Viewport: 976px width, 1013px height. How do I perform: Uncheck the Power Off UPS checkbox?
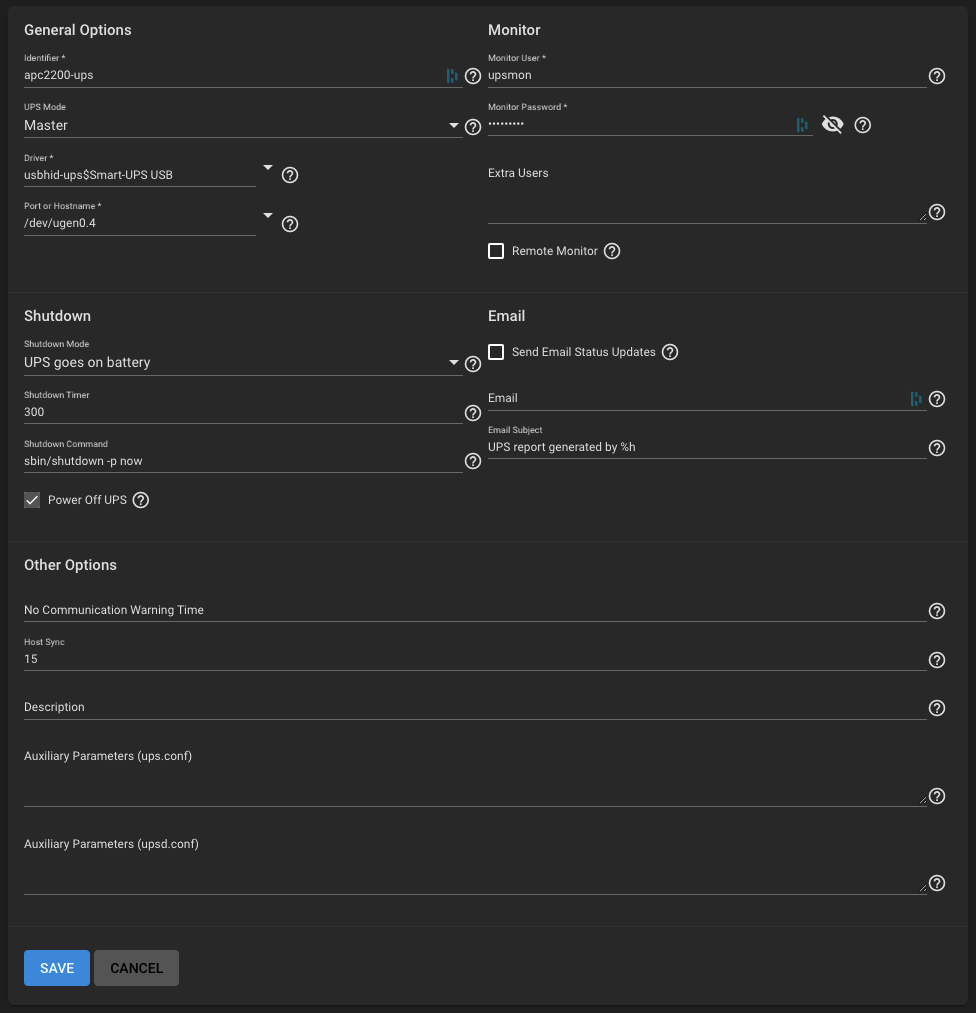32,500
